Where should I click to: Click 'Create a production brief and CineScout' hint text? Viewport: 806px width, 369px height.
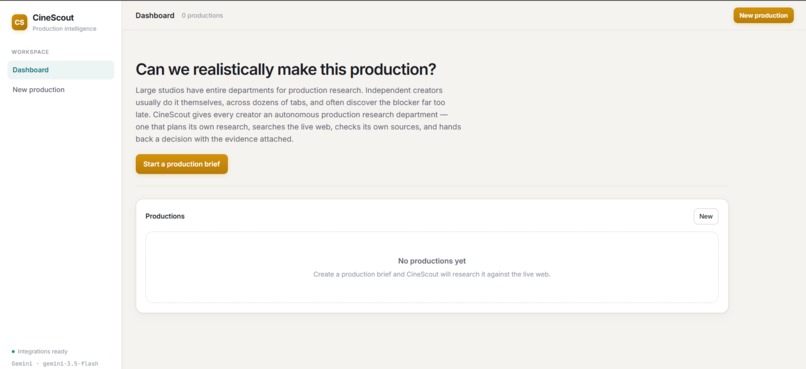tap(432, 274)
